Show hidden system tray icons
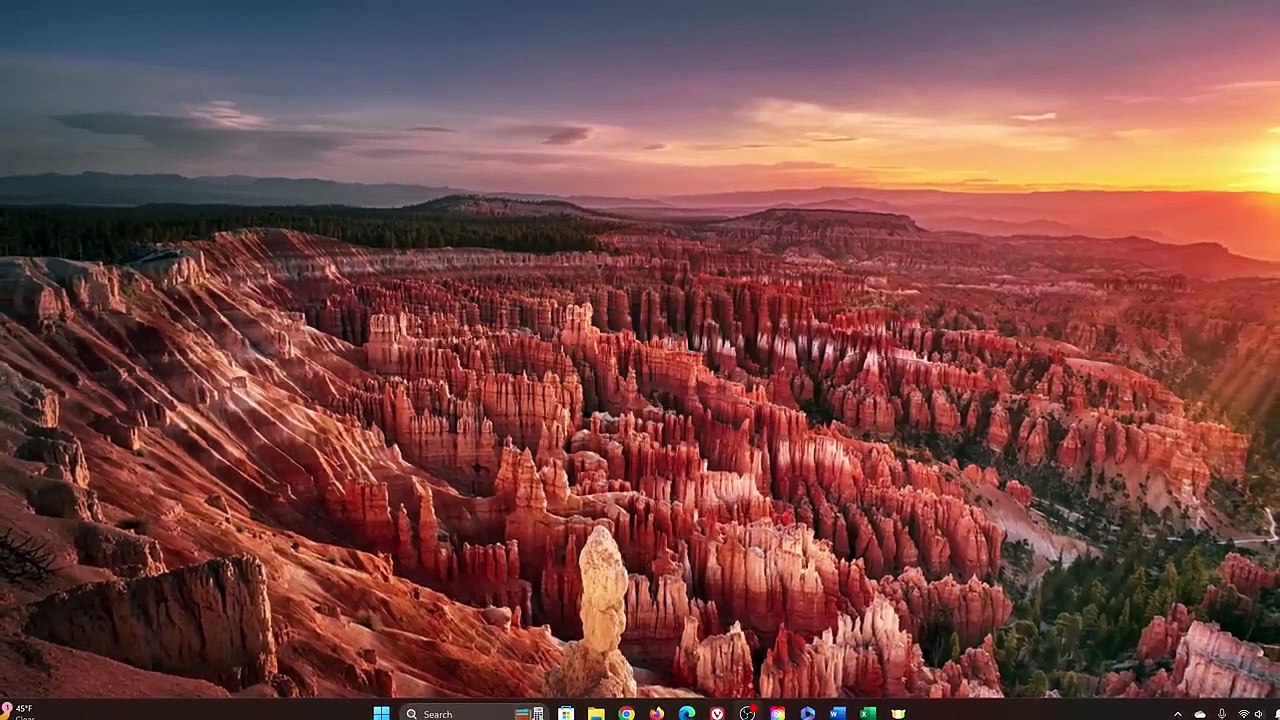The image size is (1280, 720). (x=1178, y=714)
